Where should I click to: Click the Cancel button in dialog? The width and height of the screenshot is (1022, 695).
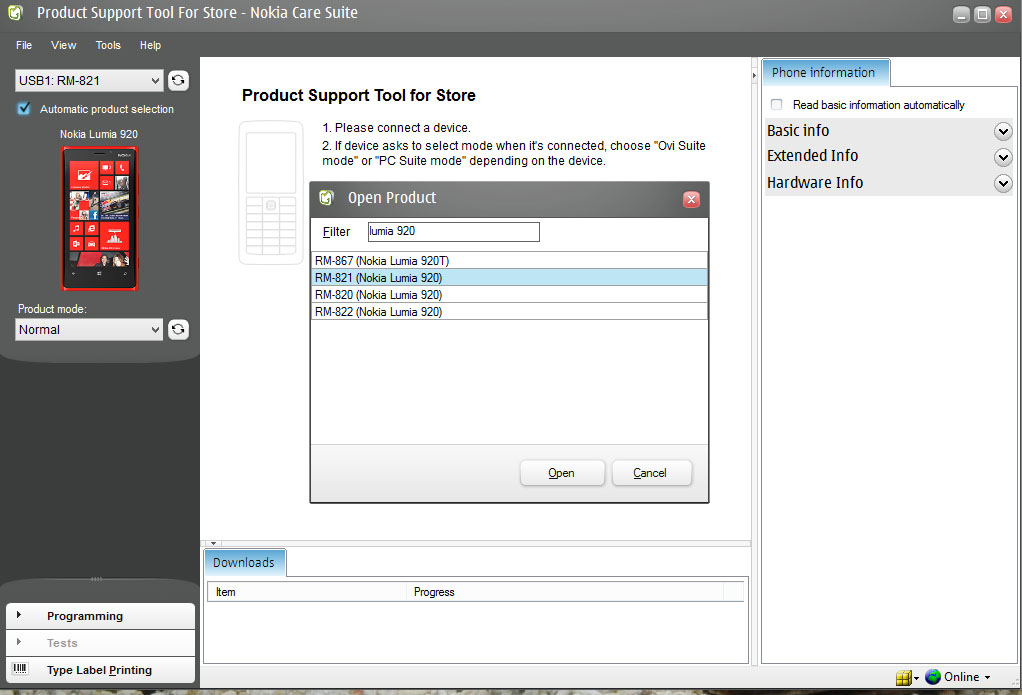click(651, 473)
